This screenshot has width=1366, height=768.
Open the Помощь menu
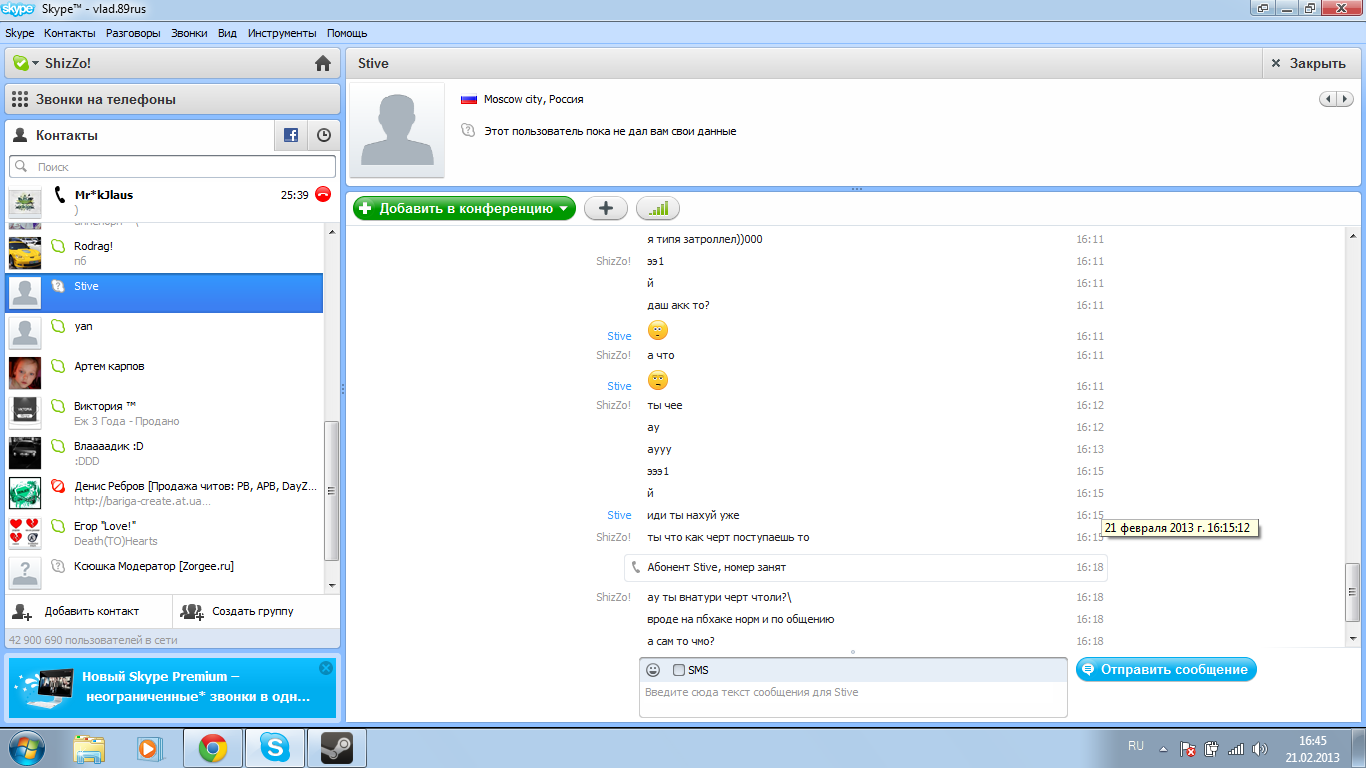click(x=347, y=33)
